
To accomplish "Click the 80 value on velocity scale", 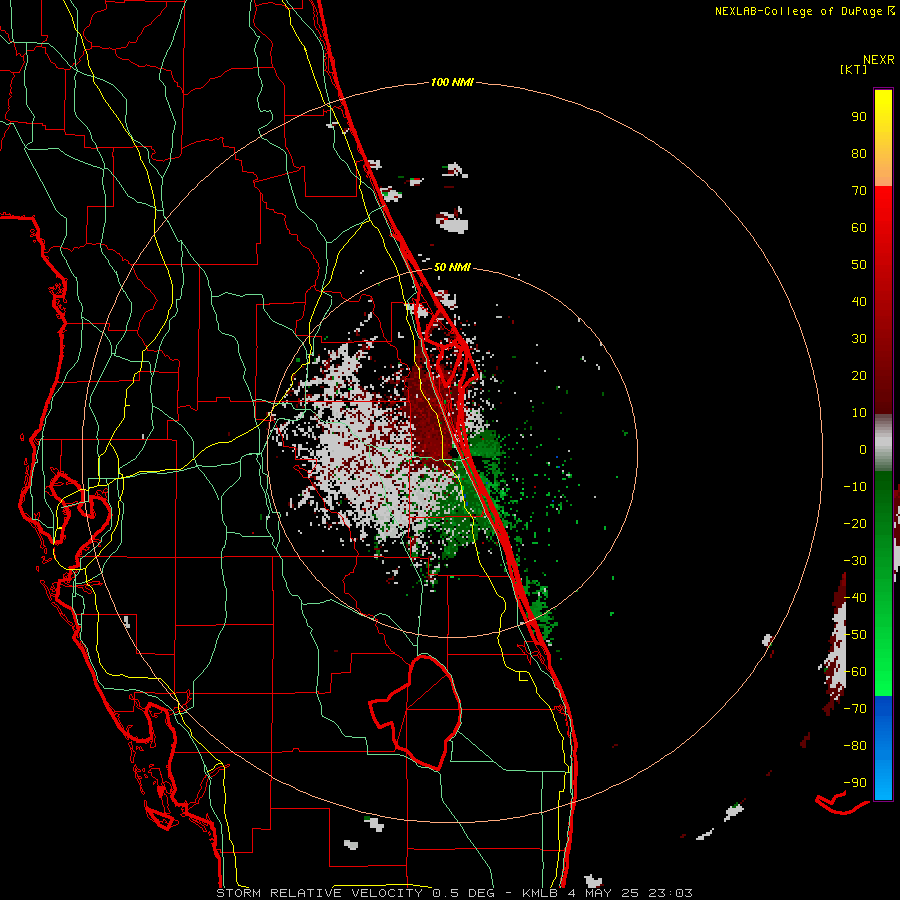I will (x=859, y=153).
